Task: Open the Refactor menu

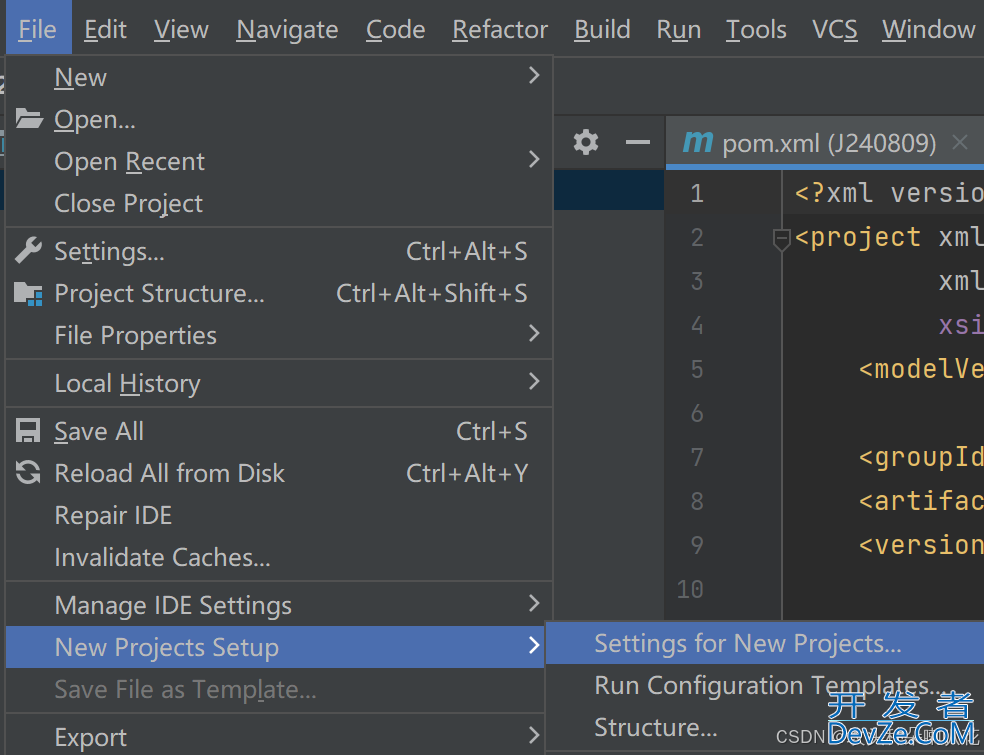Action: coord(500,29)
